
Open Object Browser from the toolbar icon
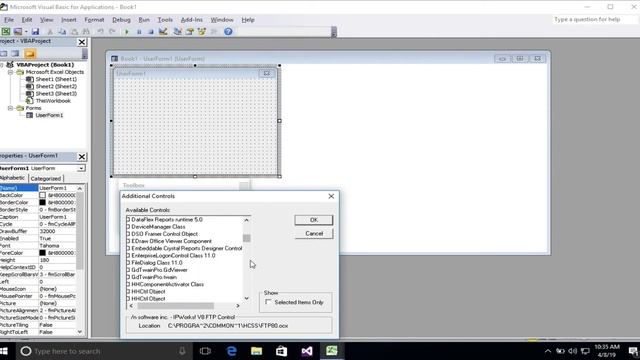pyautogui.click(x=202, y=31)
